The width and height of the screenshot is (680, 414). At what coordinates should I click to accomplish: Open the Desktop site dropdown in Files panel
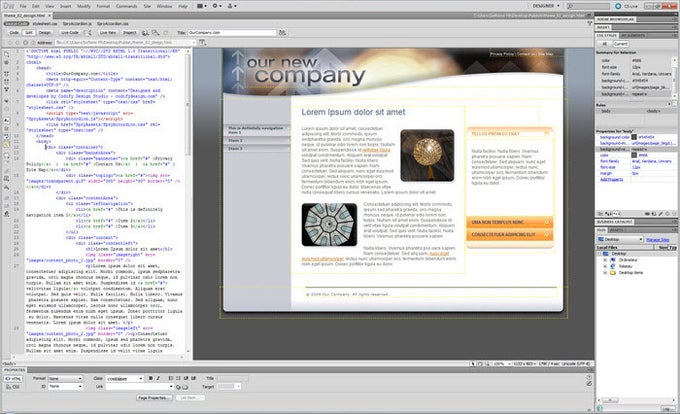click(620, 239)
